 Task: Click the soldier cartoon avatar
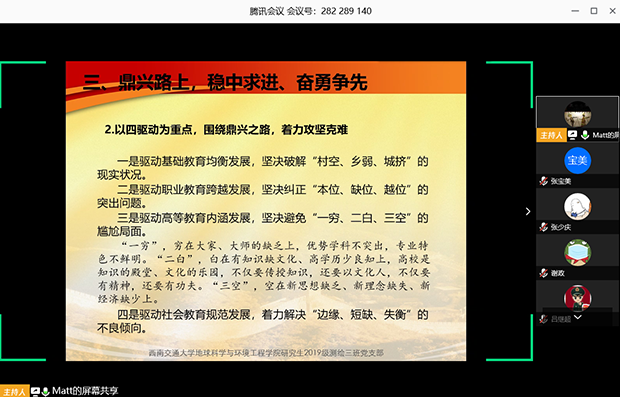(x=577, y=297)
